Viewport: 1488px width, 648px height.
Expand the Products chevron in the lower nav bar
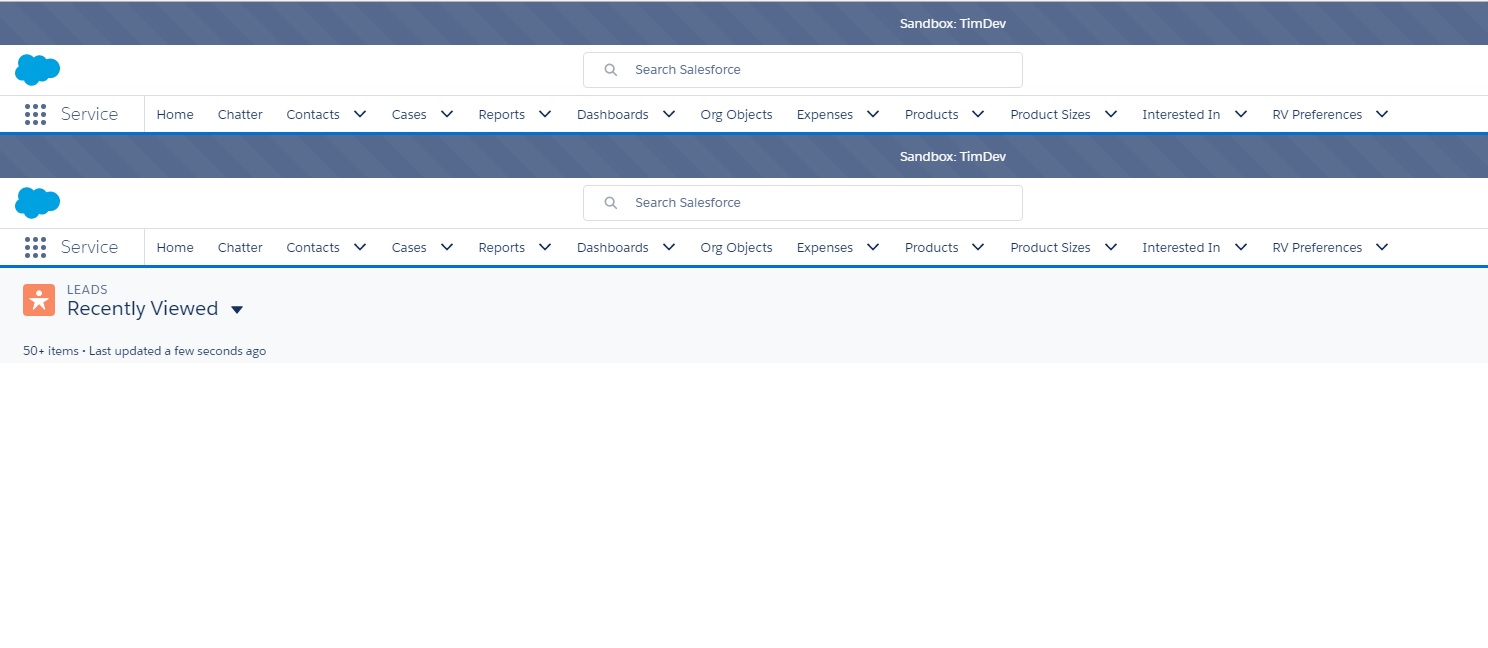[x=978, y=247]
